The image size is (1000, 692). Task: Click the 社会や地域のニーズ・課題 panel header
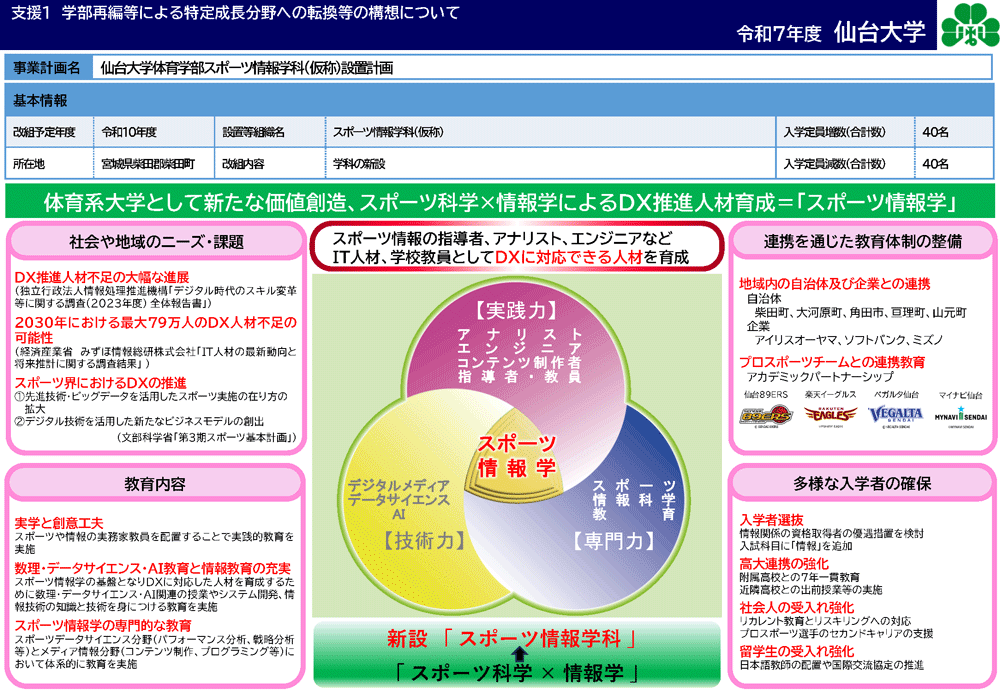point(156,241)
